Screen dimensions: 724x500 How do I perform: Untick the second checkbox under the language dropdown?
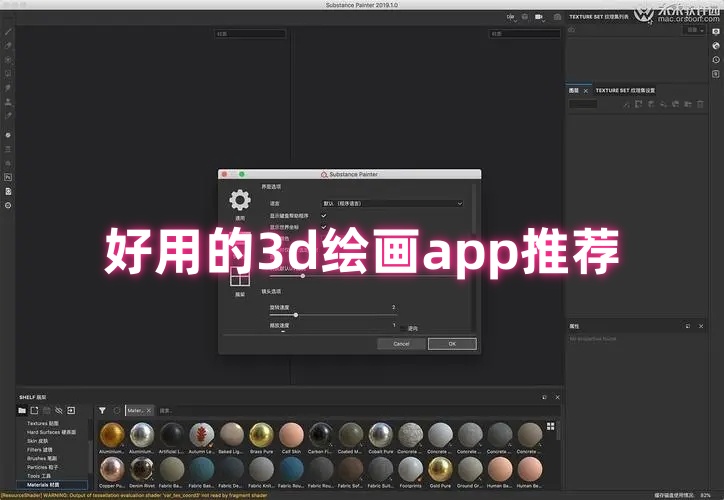point(324,227)
